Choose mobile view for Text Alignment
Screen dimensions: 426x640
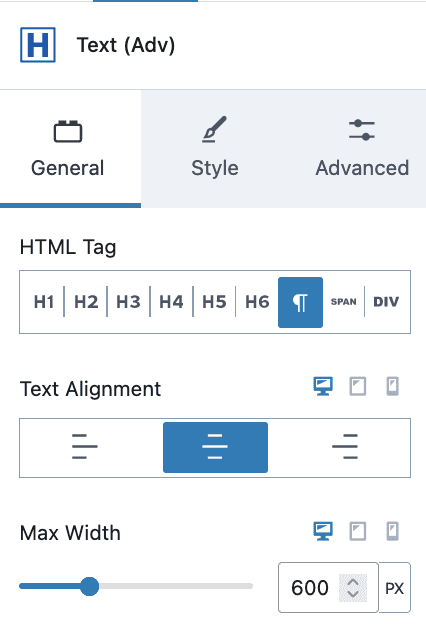393,386
